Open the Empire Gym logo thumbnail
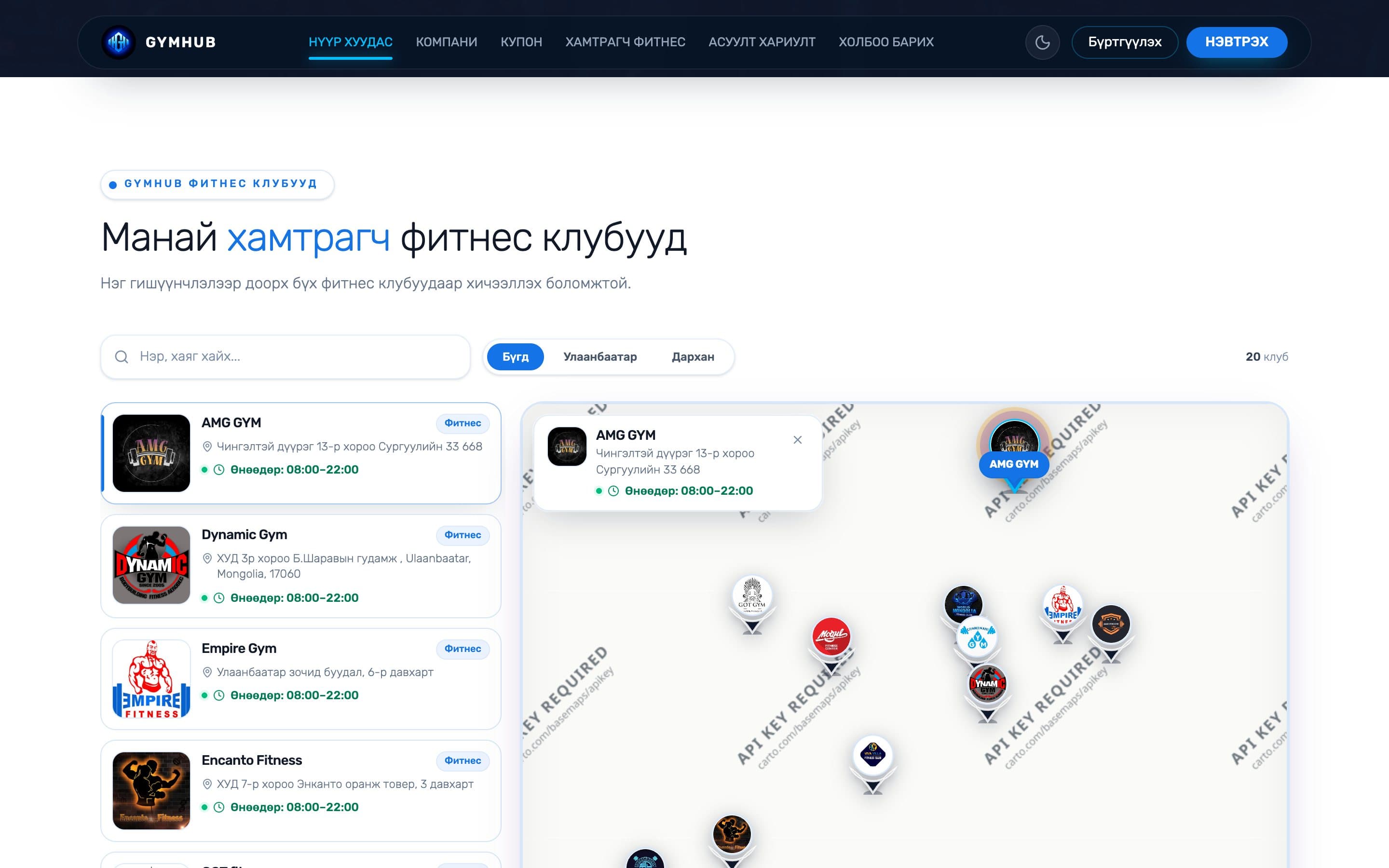The width and height of the screenshot is (1389, 868). coord(151,678)
